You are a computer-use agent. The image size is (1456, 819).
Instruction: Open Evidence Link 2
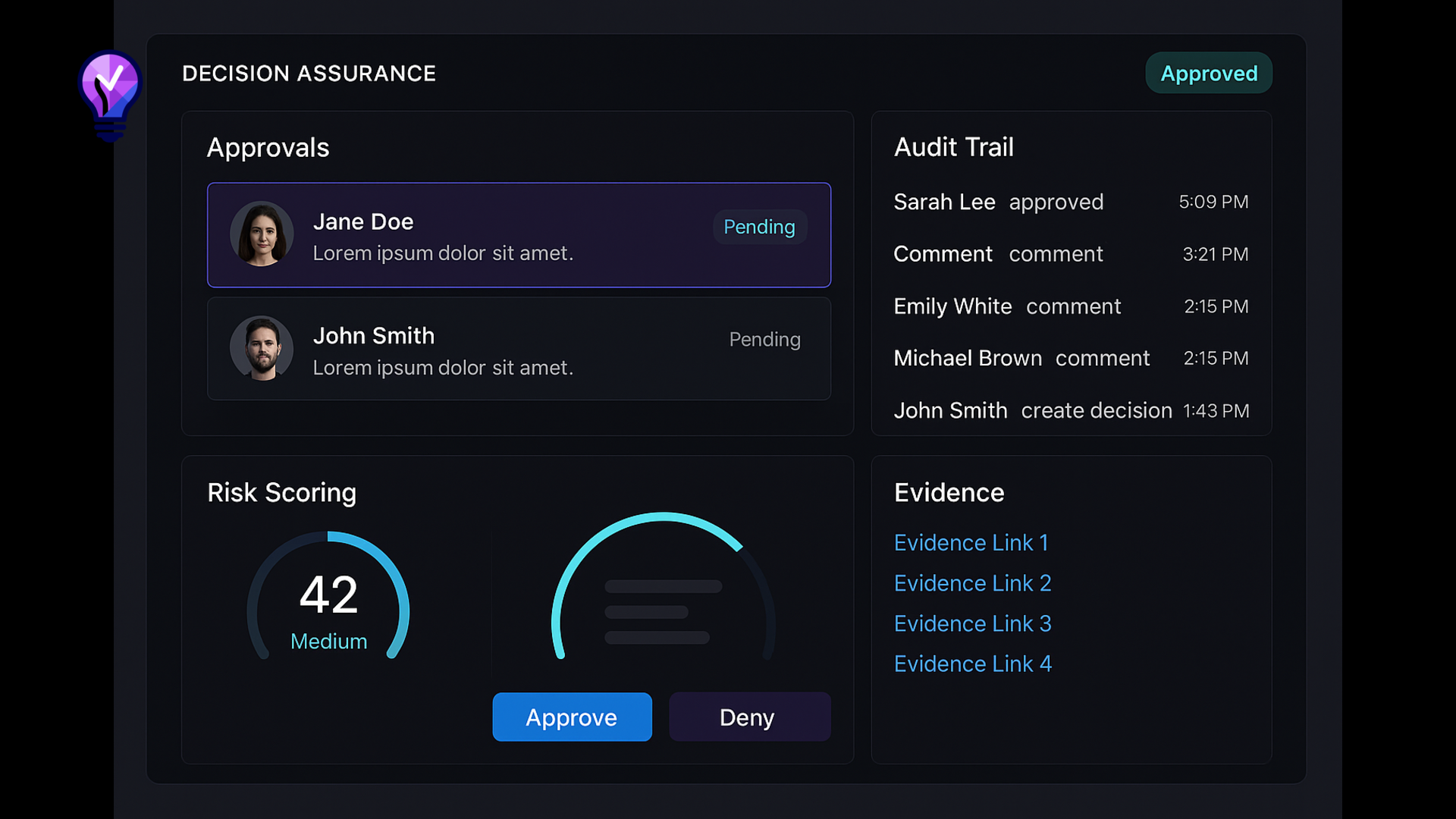tap(972, 583)
